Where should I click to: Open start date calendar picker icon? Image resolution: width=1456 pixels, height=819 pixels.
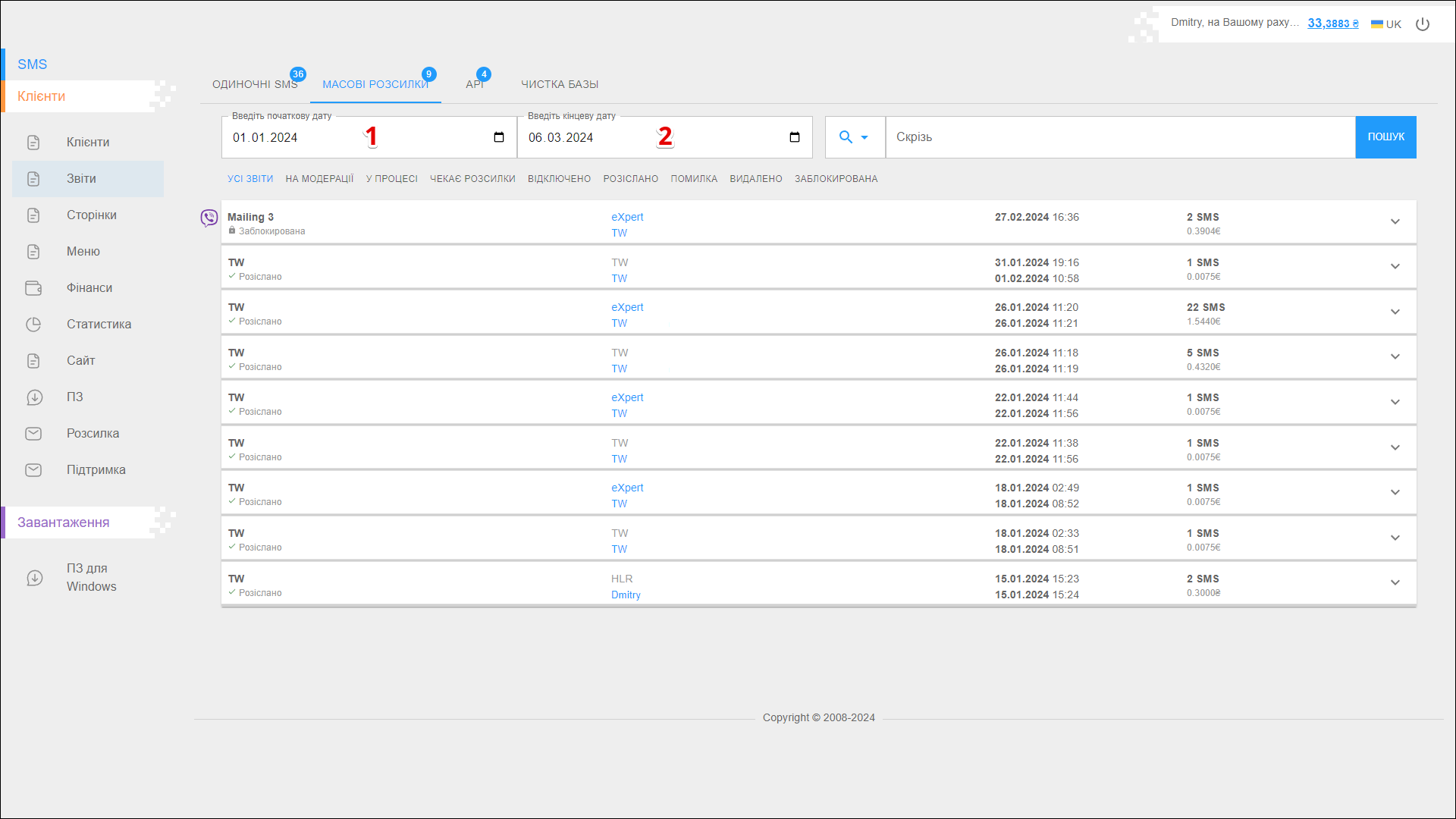click(x=499, y=137)
